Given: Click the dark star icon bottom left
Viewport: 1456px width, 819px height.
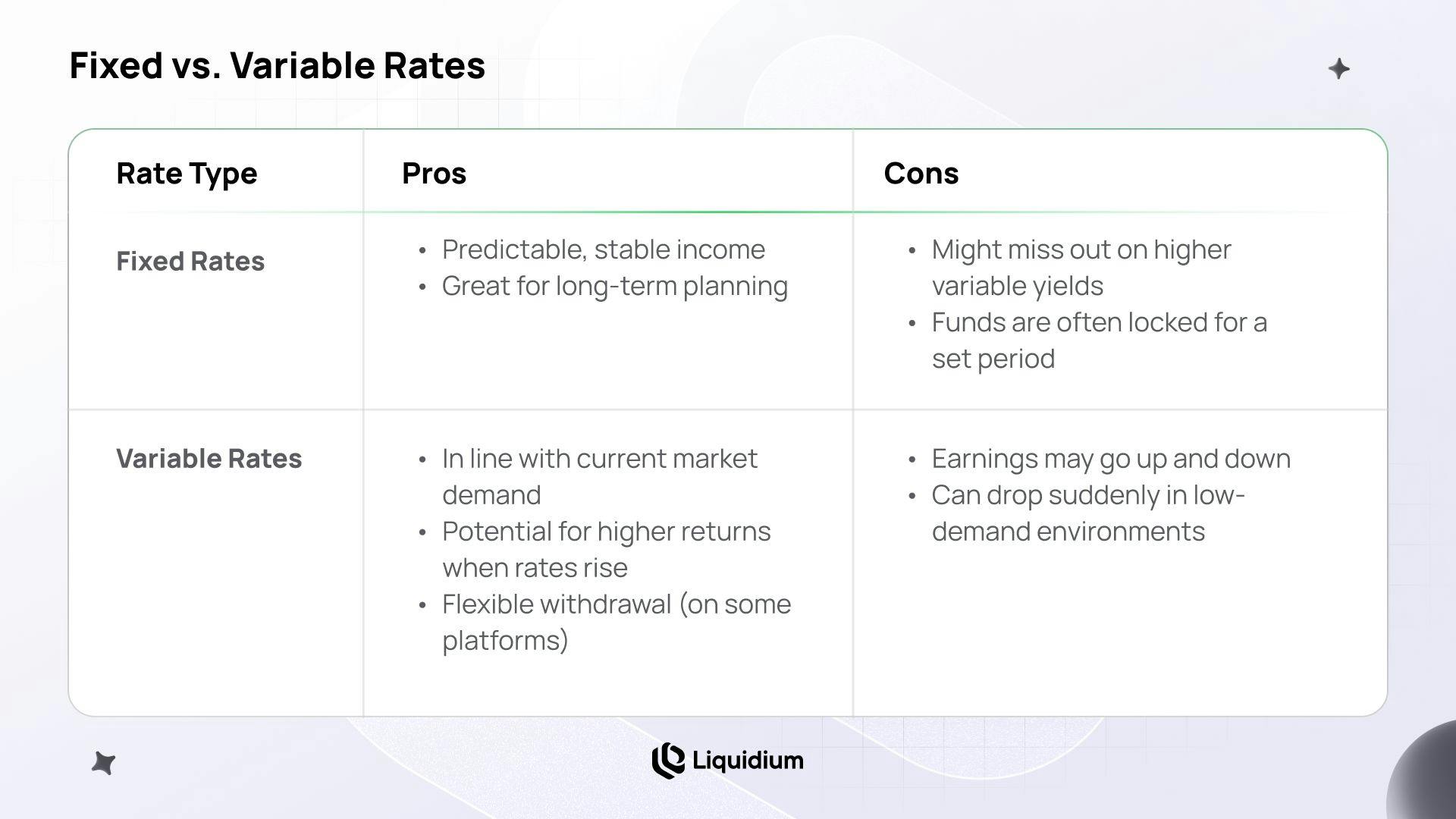Looking at the screenshot, I should [x=103, y=763].
